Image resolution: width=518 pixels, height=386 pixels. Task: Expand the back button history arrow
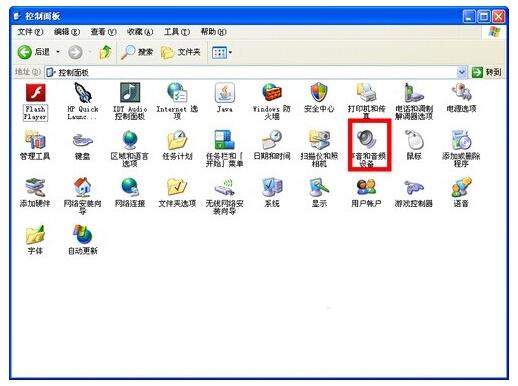pos(58,52)
